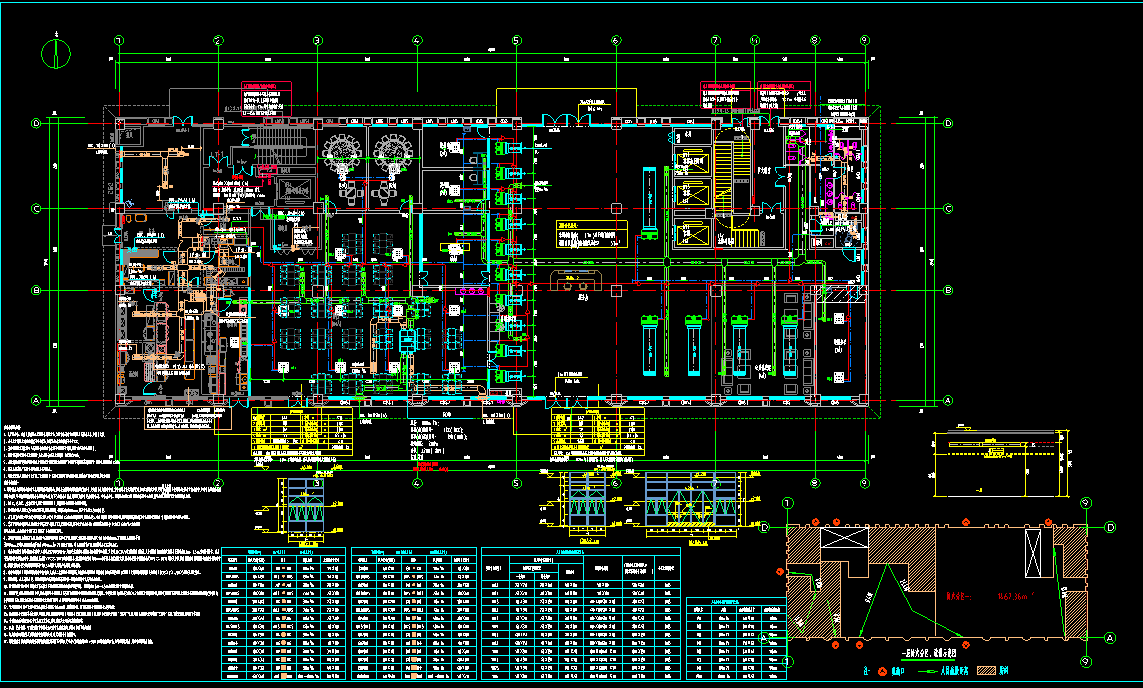
Task: Select grid bubble 5 in the top row
Action: pos(517,41)
